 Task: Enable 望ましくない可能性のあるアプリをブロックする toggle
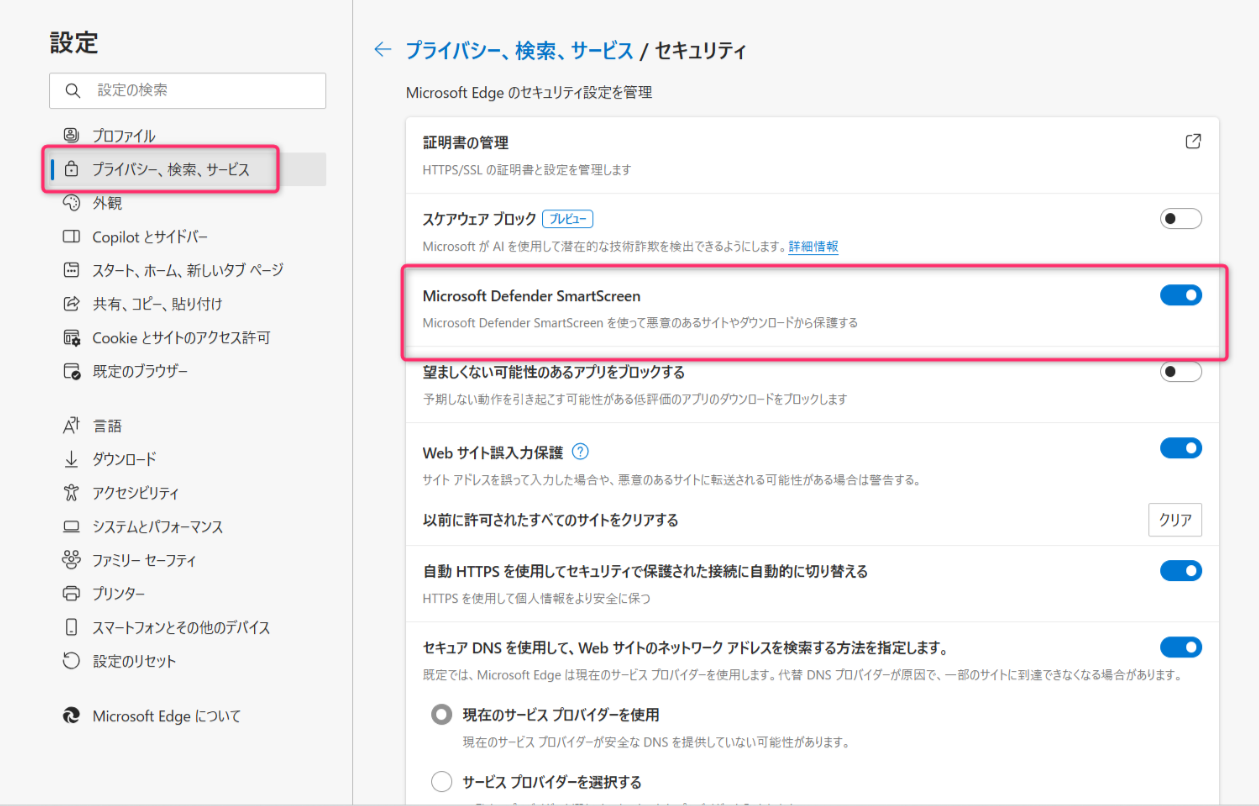click(x=1181, y=372)
